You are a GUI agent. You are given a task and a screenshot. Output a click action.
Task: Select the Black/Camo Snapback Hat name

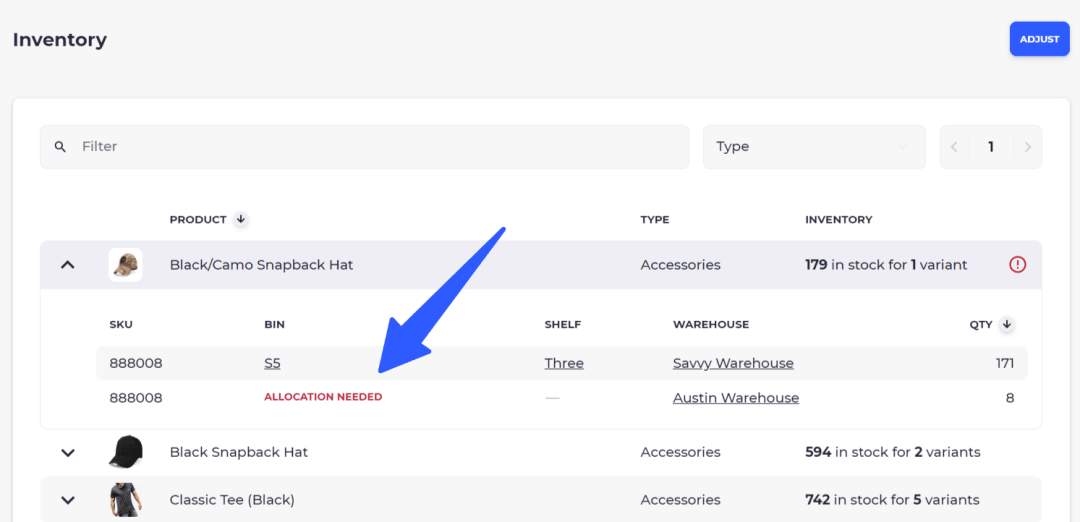coord(261,264)
